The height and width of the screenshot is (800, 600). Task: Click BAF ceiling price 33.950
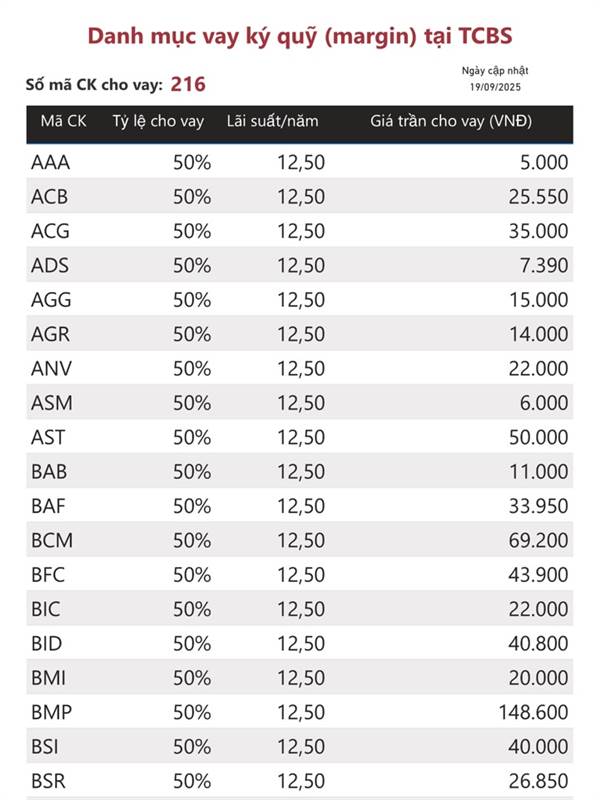coord(538,506)
